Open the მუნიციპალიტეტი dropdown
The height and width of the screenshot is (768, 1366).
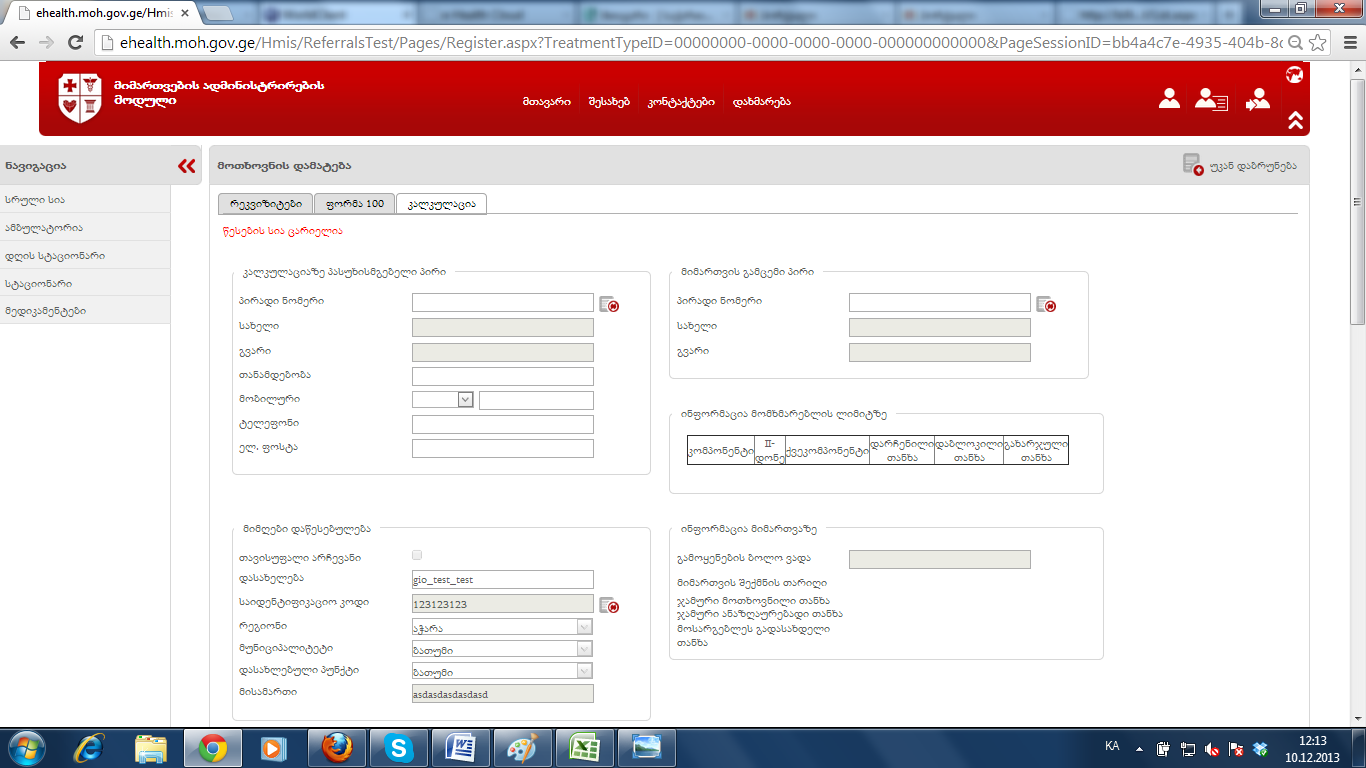pos(584,649)
